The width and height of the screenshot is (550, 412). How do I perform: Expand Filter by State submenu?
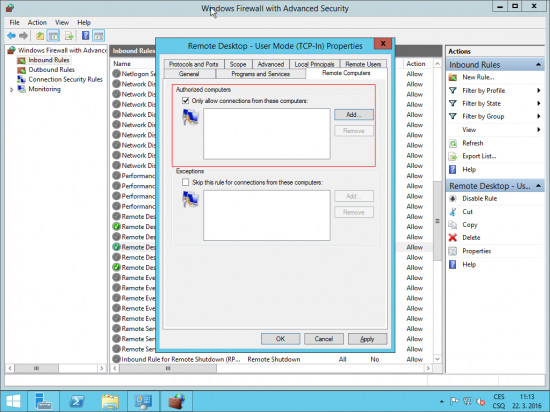click(x=539, y=103)
